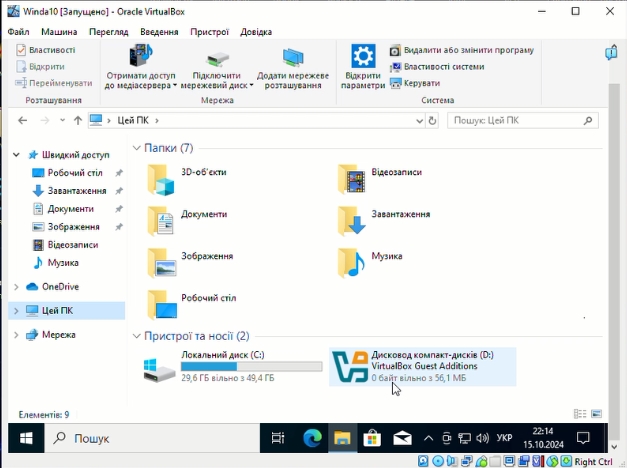Click Отримати доступ до медіасервера icon

pos(141,55)
